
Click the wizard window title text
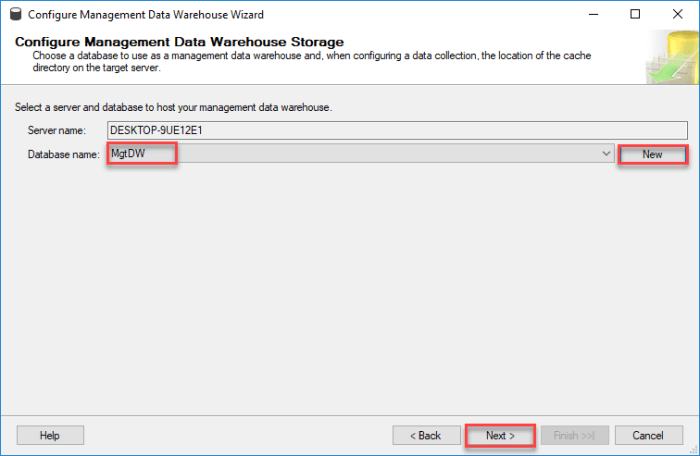tap(146, 15)
